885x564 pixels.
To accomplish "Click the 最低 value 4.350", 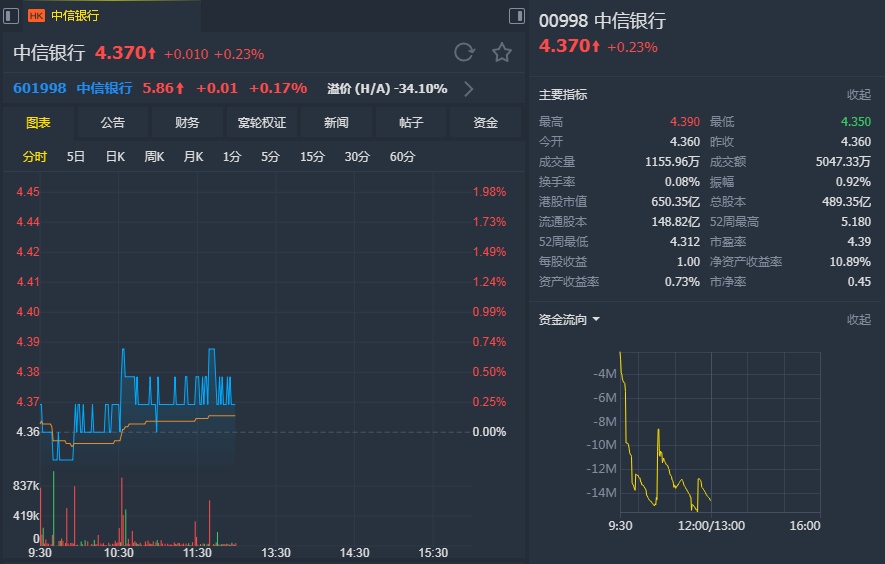I will coord(856,122).
